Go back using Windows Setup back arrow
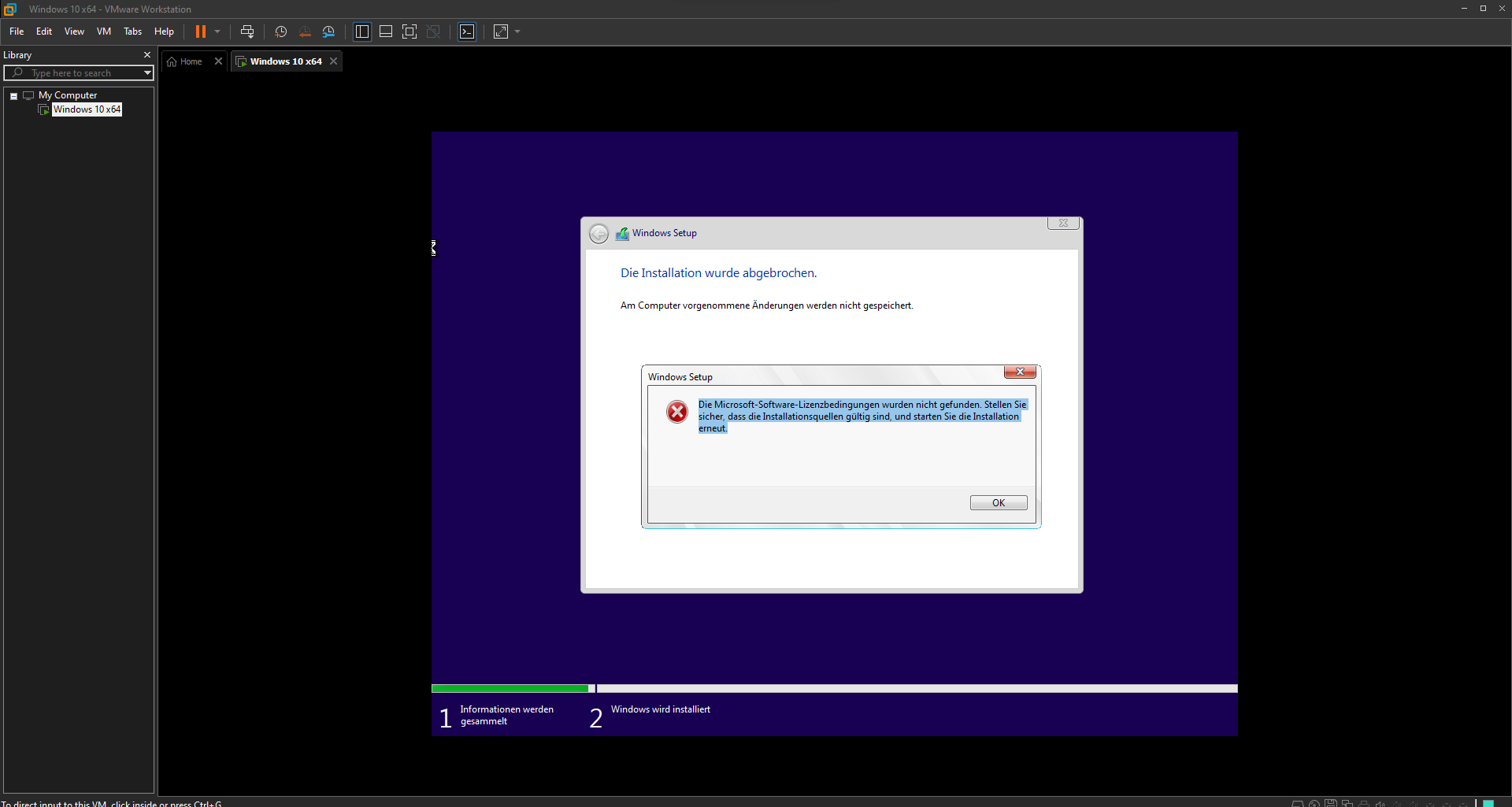The height and width of the screenshot is (807, 1512). pyautogui.click(x=598, y=234)
